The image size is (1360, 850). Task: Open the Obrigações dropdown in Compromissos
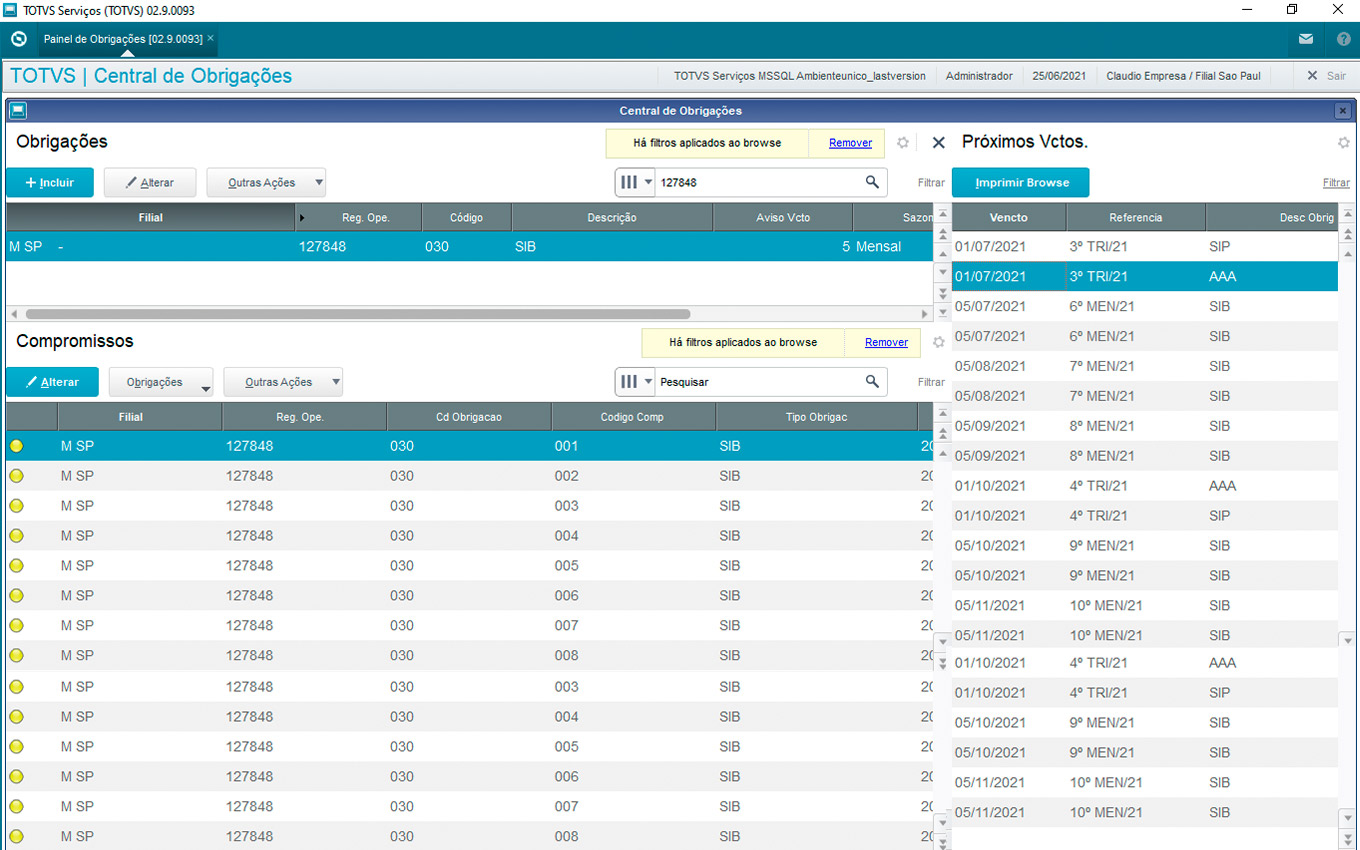[x=161, y=382]
